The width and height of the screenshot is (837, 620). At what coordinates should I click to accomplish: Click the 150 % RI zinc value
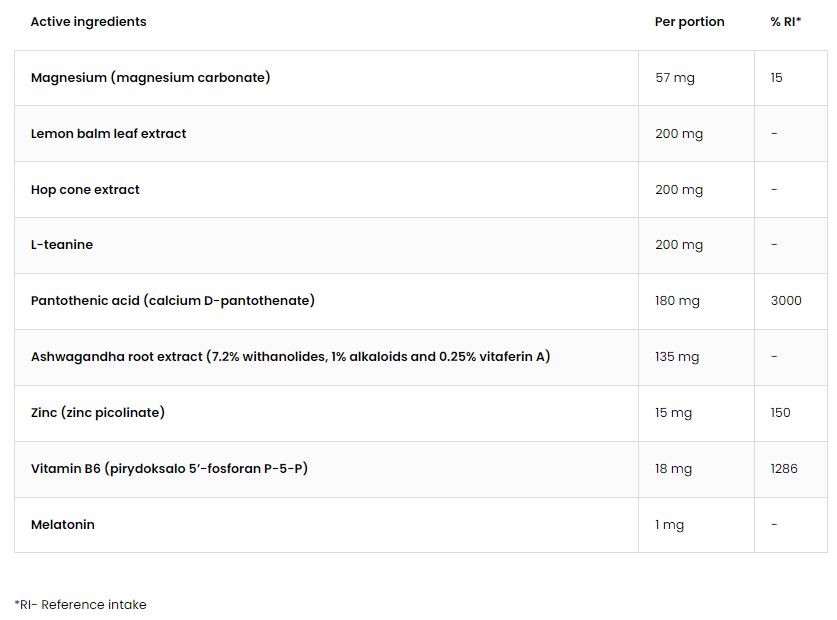(x=780, y=412)
